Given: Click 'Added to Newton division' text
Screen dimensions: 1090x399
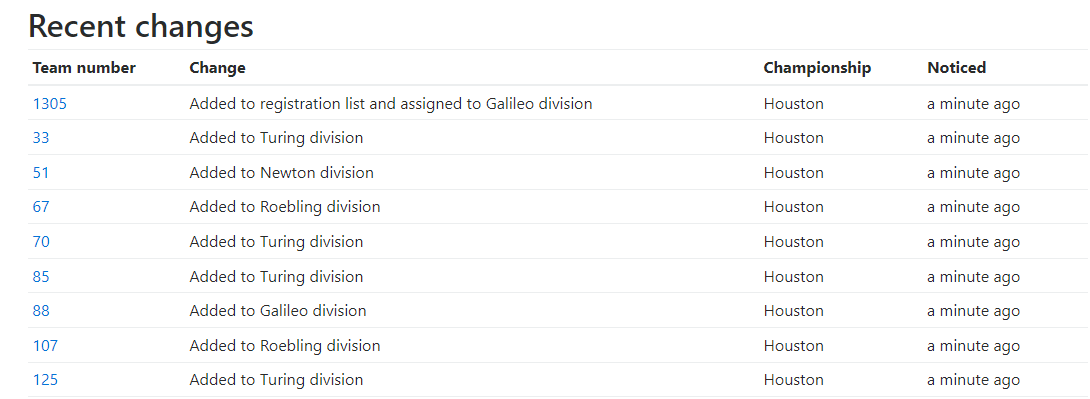Looking at the screenshot, I should [x=282, y=172].
